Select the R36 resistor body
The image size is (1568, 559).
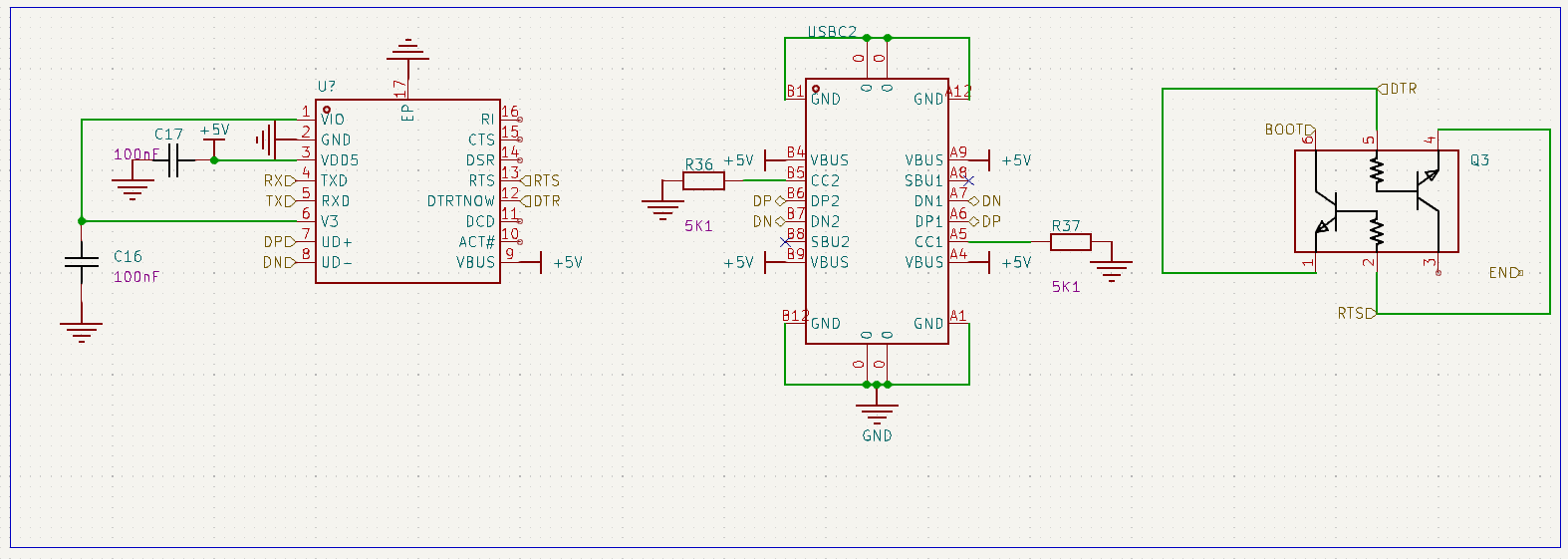coord(703,181)
